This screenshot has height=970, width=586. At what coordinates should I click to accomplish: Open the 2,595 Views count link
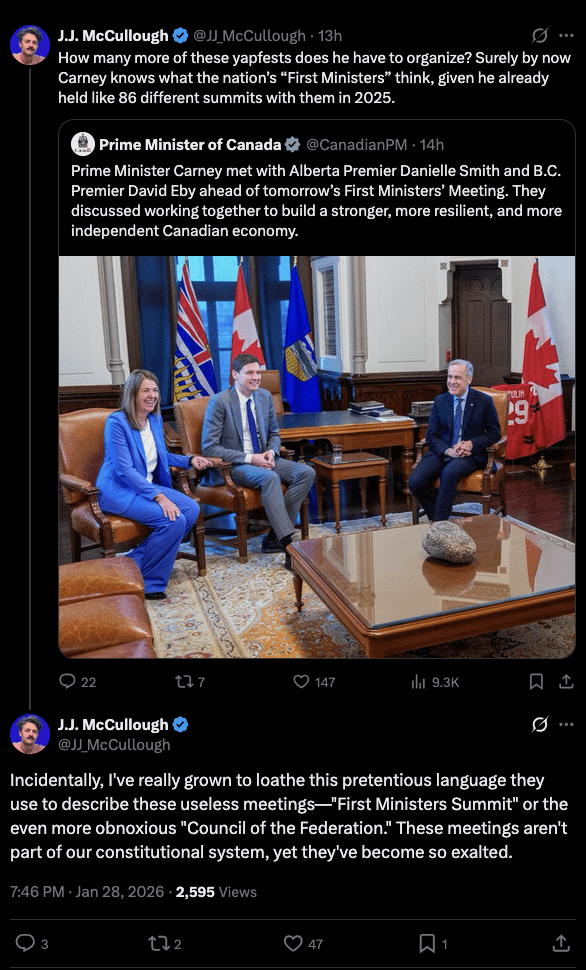(x=216, y=891)
